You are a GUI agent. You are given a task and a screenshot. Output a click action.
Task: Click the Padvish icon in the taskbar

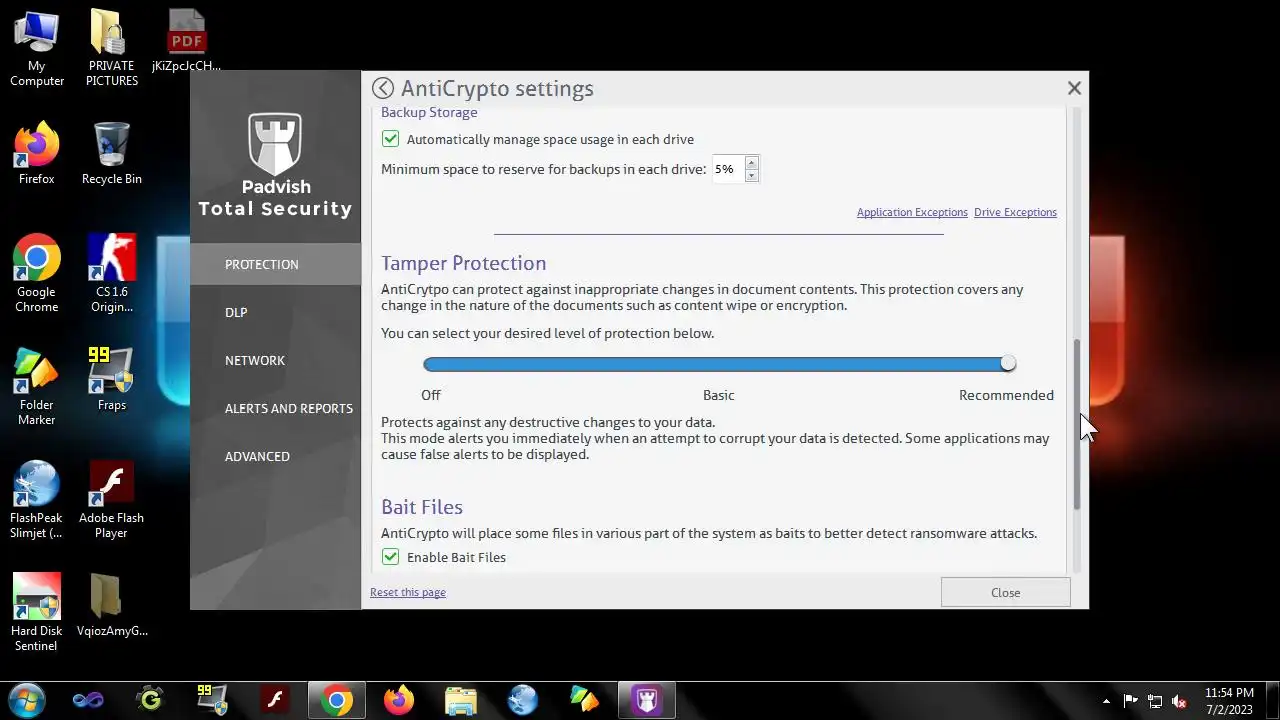click(x=646, y=700)
